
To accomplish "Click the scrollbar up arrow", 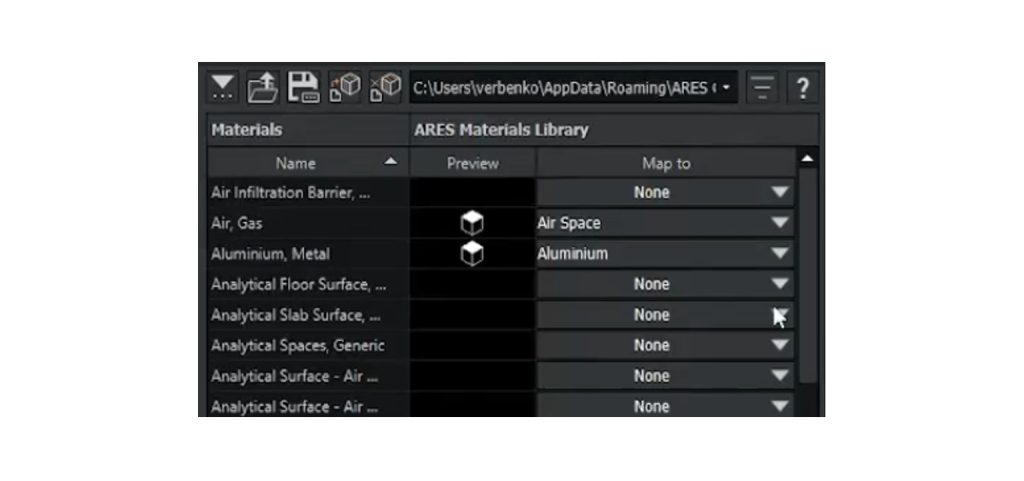I will pyautogui.click(x=807, y=160).
